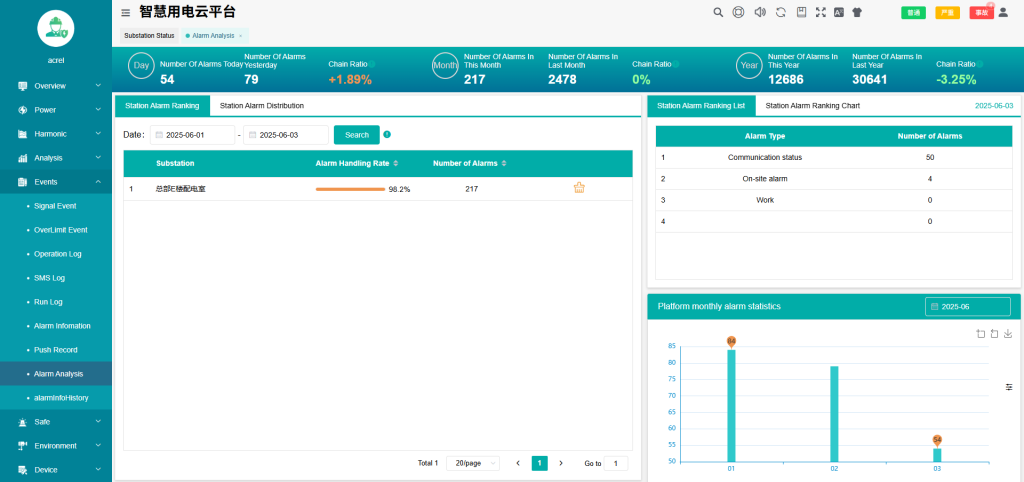Screen dimensions: 1024x482
Task: Switch to Station Alarm Ranking Chart tab
Action: pyautogui.click(x=812, y=105)
